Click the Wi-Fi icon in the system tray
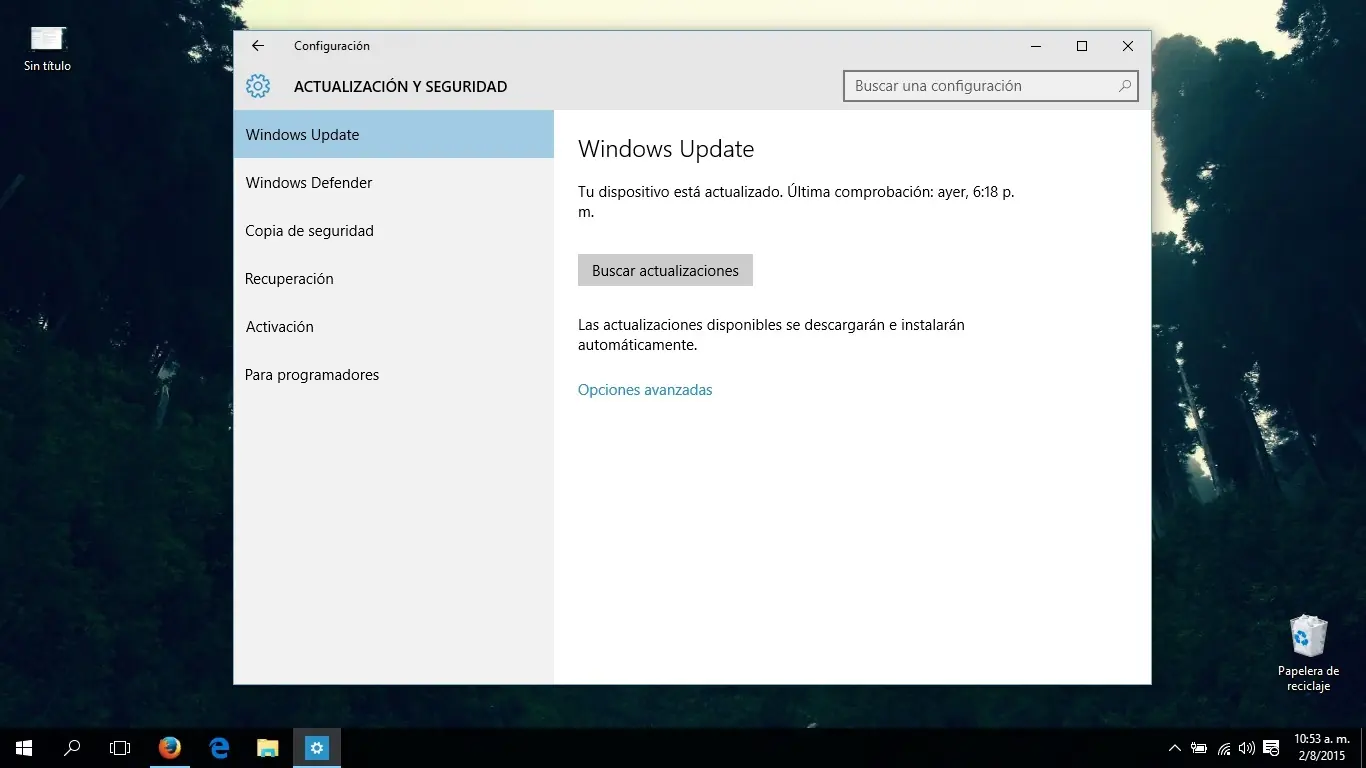The width and height of the screenshot is (1366, 768). coord(1223,748)
